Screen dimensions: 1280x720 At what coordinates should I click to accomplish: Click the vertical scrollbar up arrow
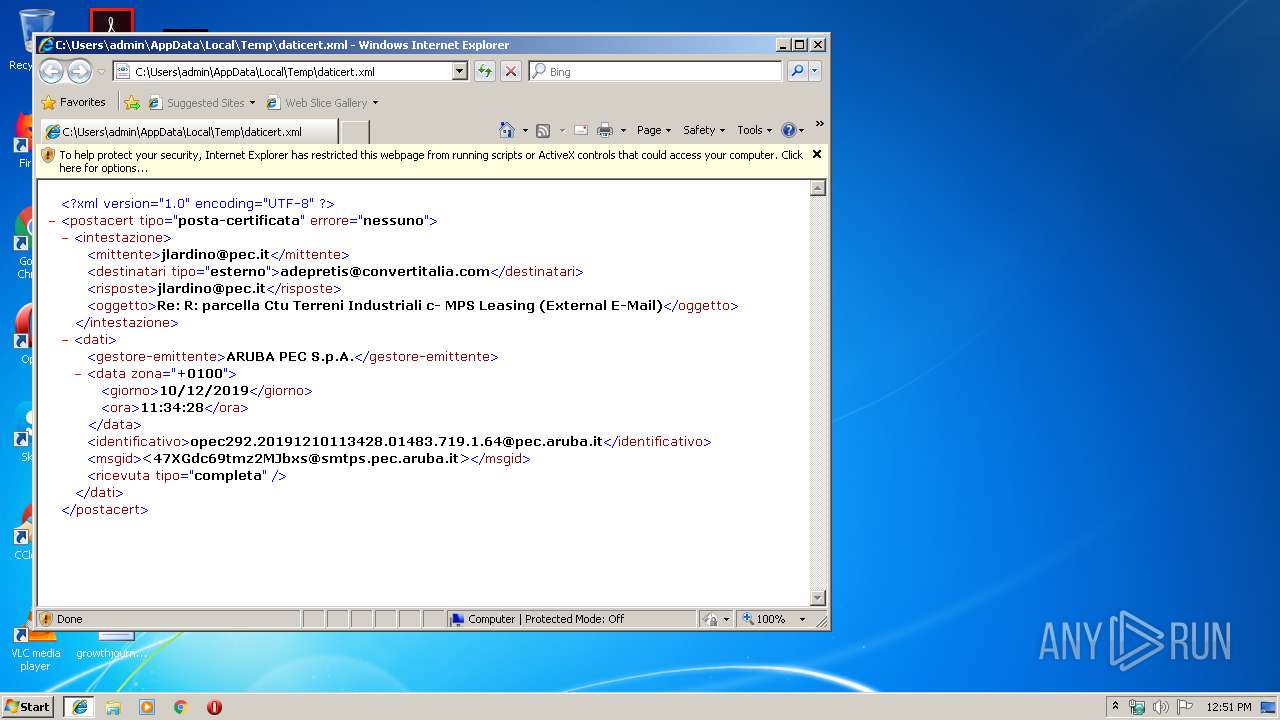click(818, 188)
